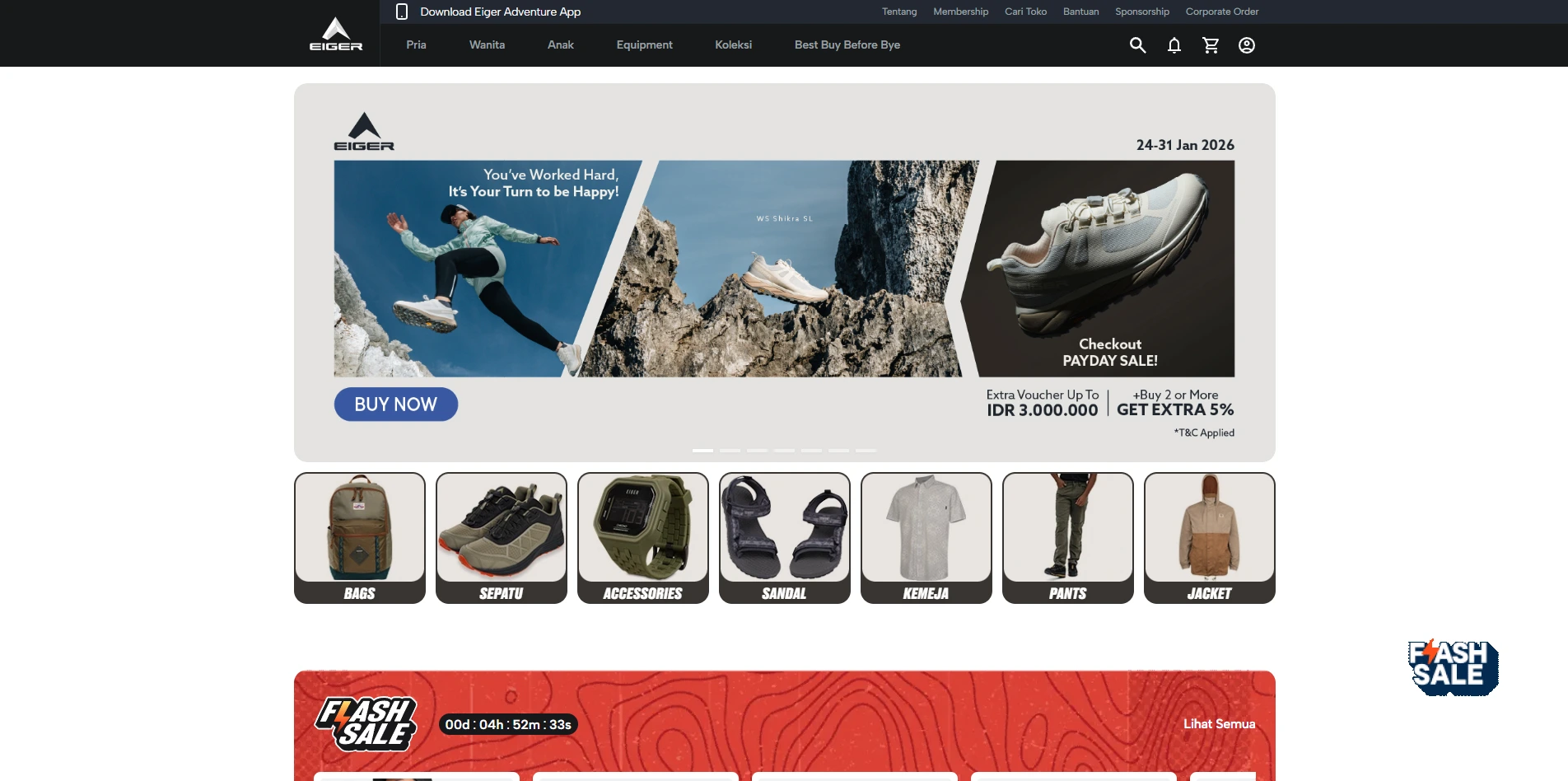Click the user account profile icon
Image resolution: width=1568 pixels, height=781 pixels.
pyautogui.click(x=1247, y=45)
